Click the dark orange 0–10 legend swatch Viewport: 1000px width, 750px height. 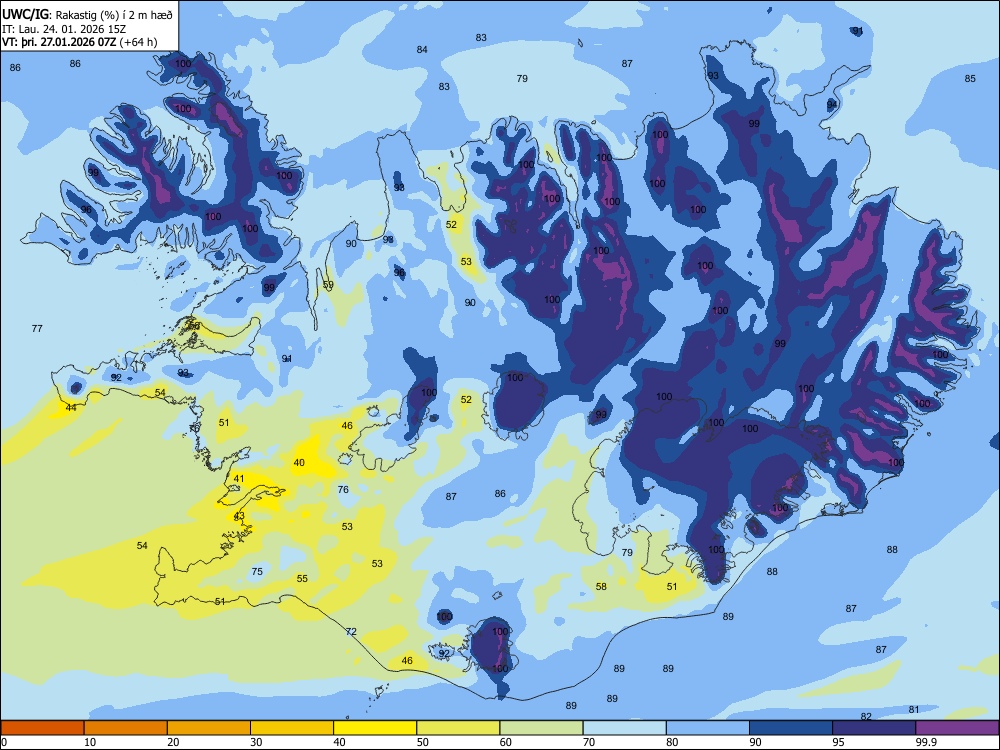[x=42, y=728]
